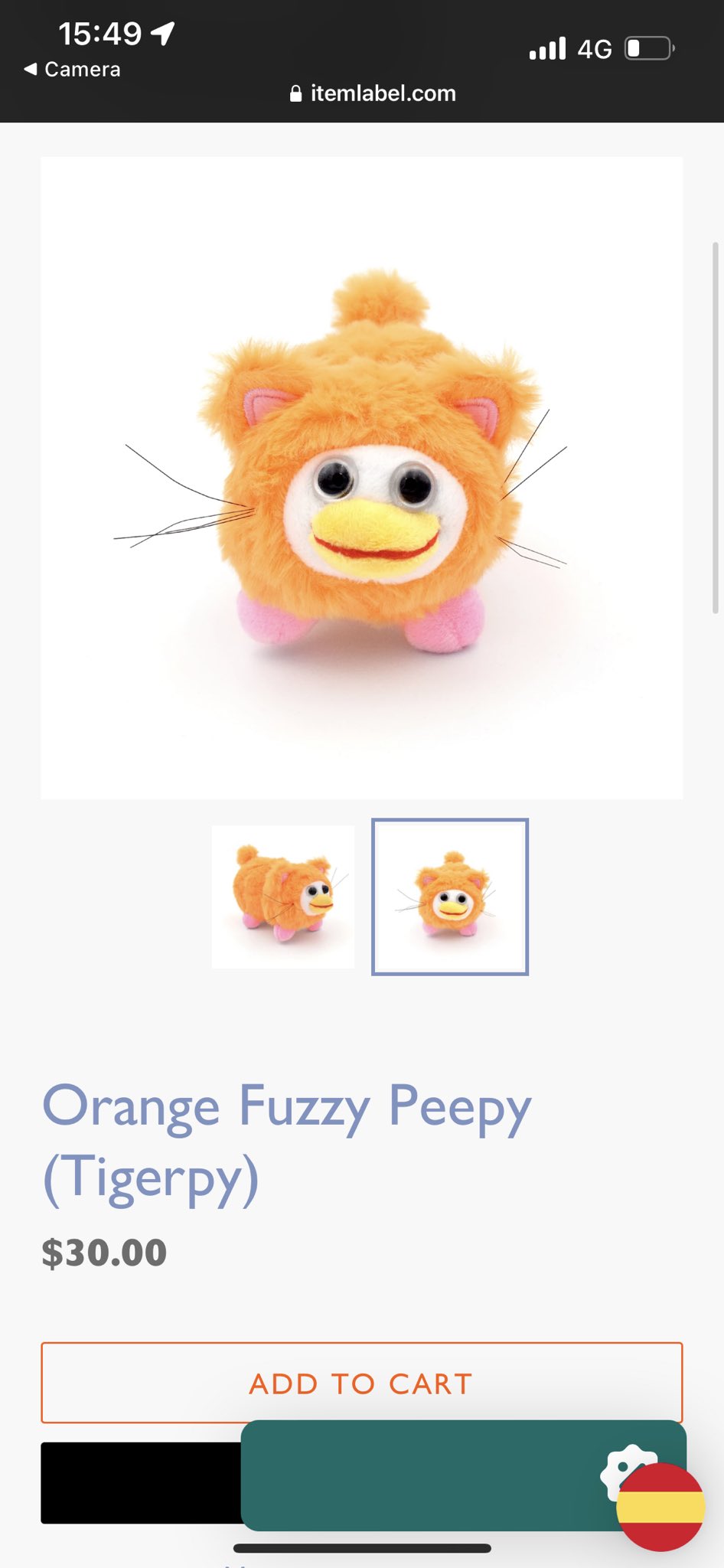Go back to the Camera app
Image resolution: width=724 pixels, height=1568 pixels.
pos(72,70)
